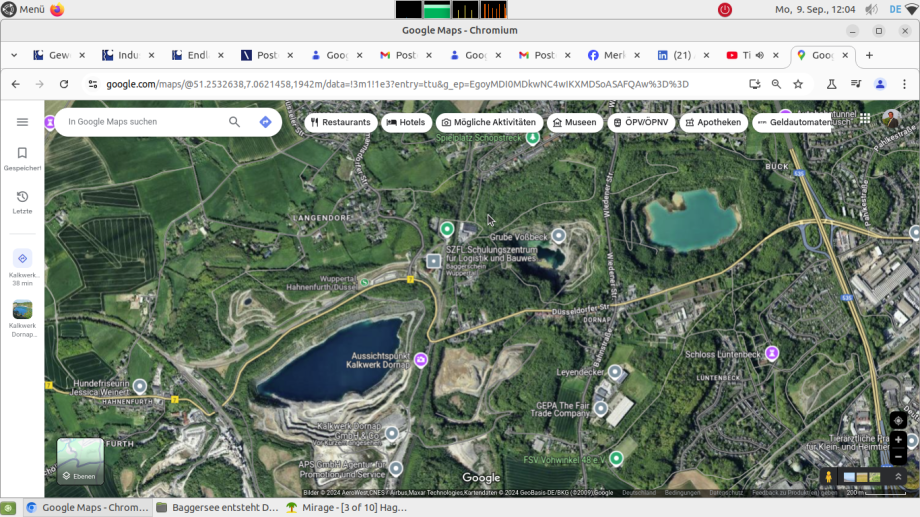Screen dimensions: 920x517
Task: Click the Google Maps search field
Action: (x=140, y=122)
